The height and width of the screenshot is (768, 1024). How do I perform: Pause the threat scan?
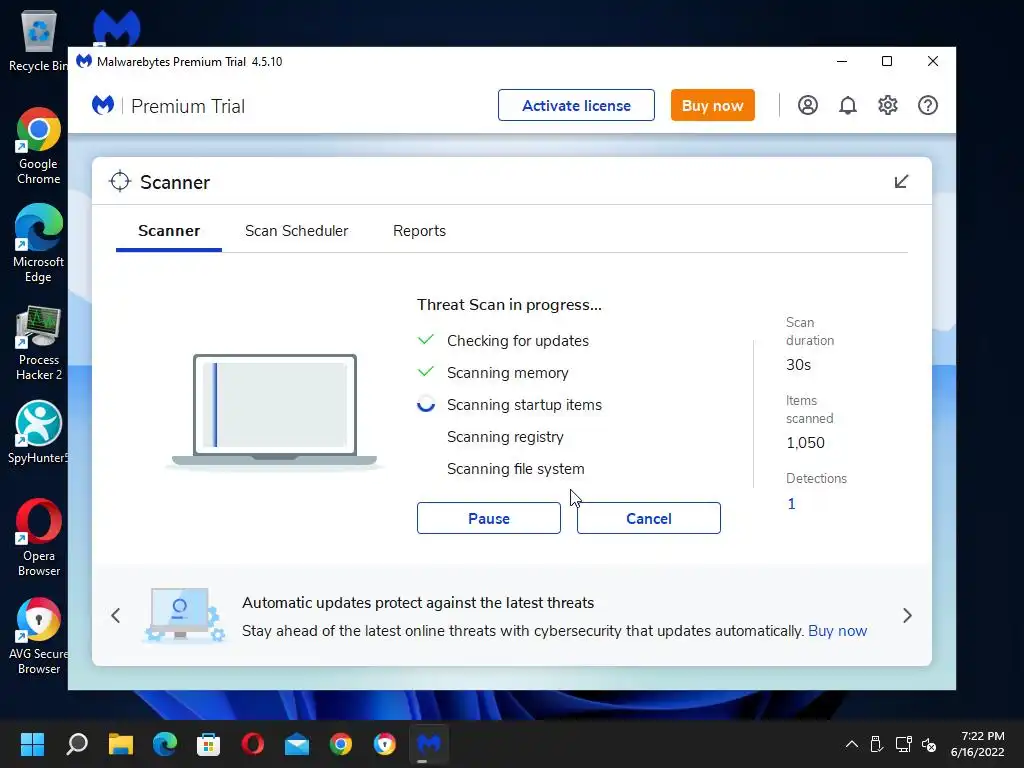(x=488, y=518)
